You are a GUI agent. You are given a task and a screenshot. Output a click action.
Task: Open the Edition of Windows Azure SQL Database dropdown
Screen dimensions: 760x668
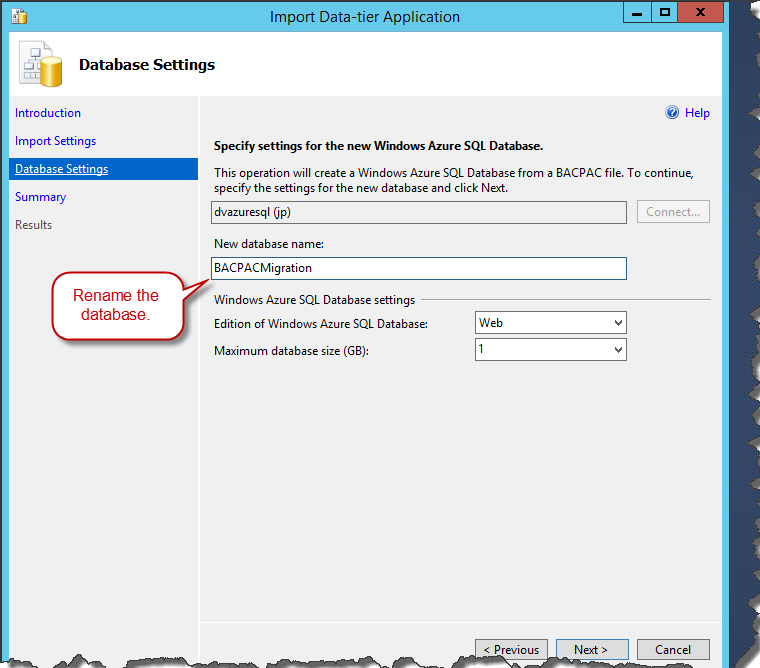[551, 323]
